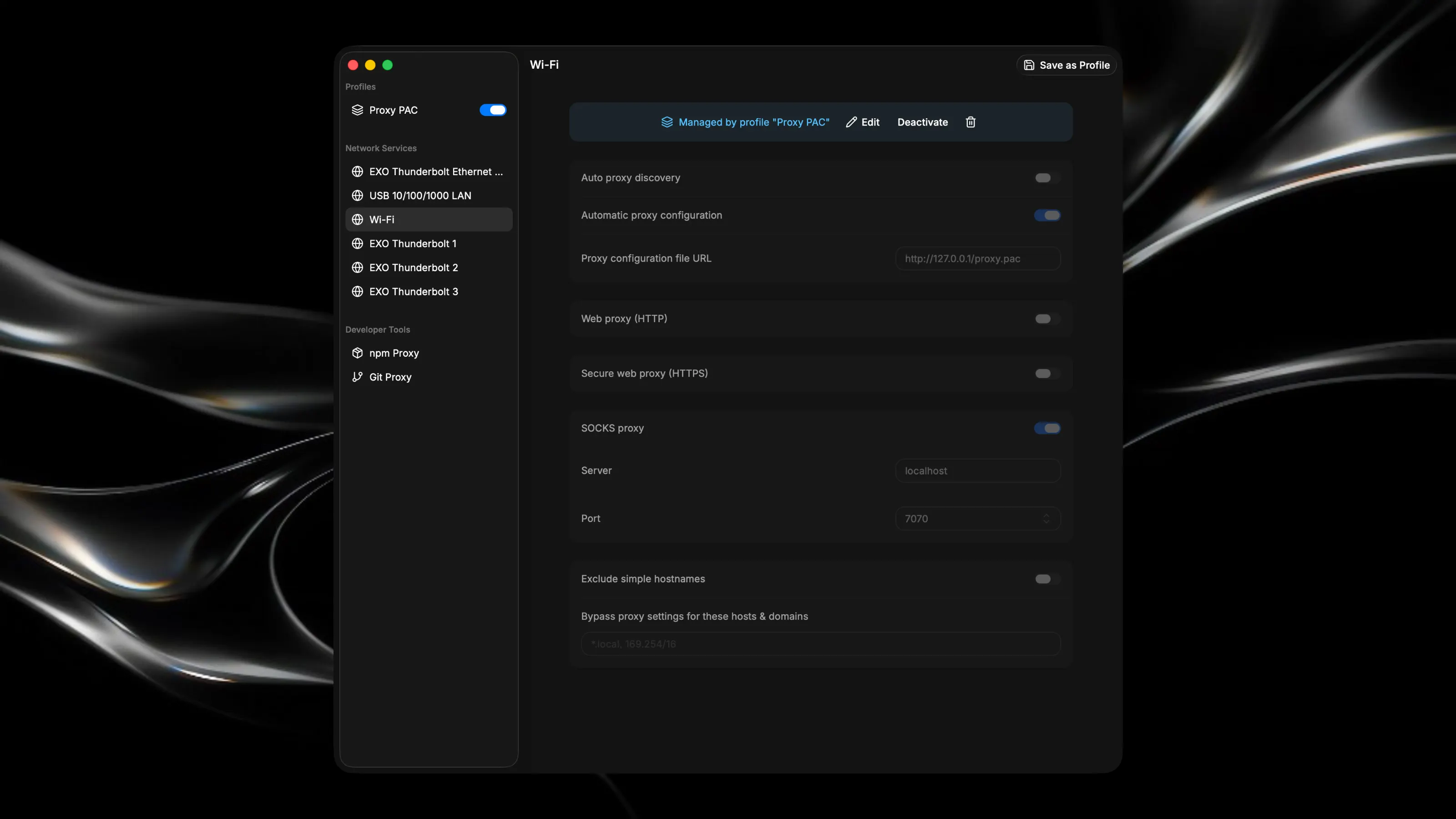Click Save as Profile button
Screen dimensions: 1456x819
(x=1066, y=65)
